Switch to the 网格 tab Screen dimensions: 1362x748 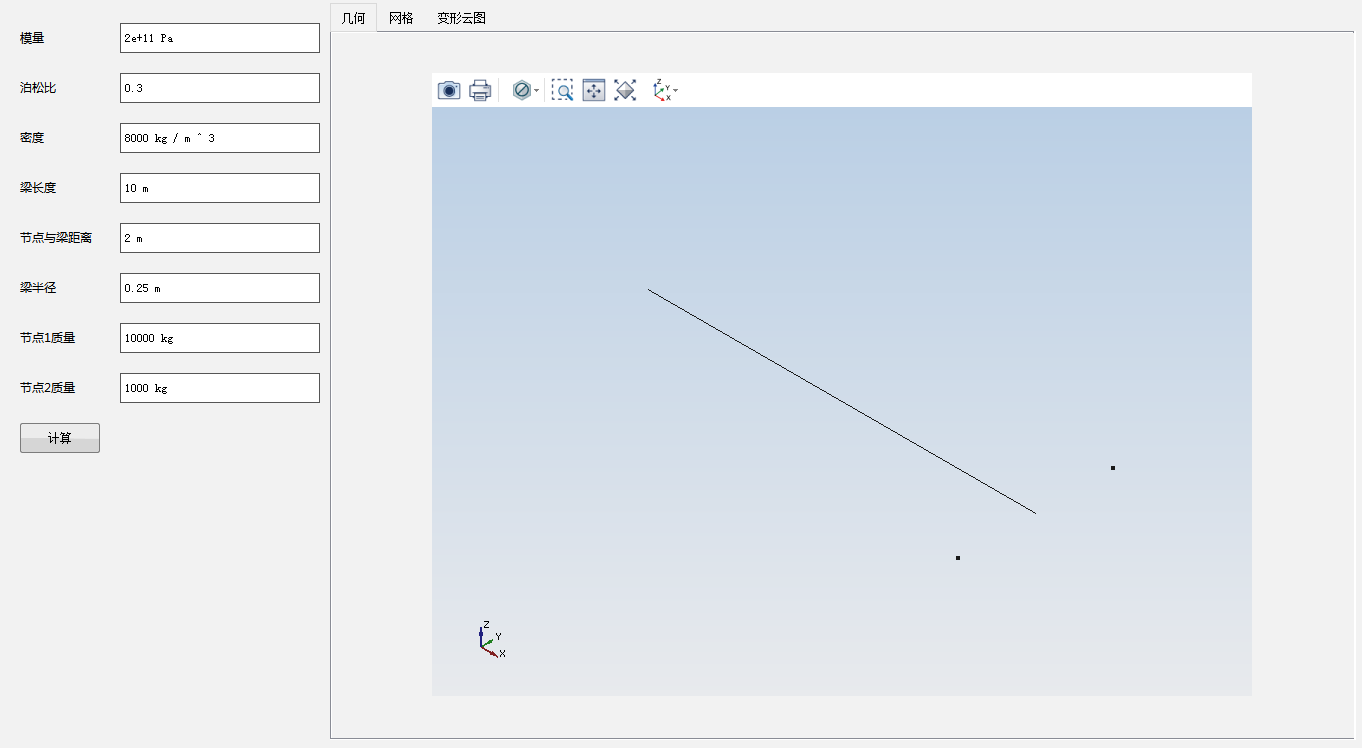(x=401, y=18)
